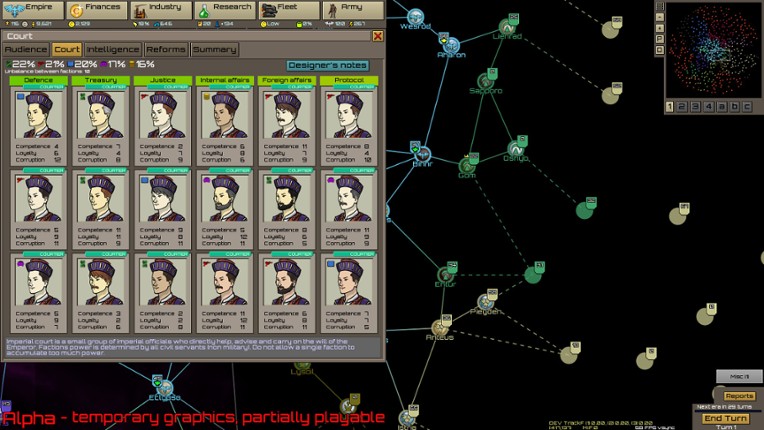Screen dimensions: 764x430
Task: Open the Empire menu
Action: pyautogui.click(x=32, y=10)
